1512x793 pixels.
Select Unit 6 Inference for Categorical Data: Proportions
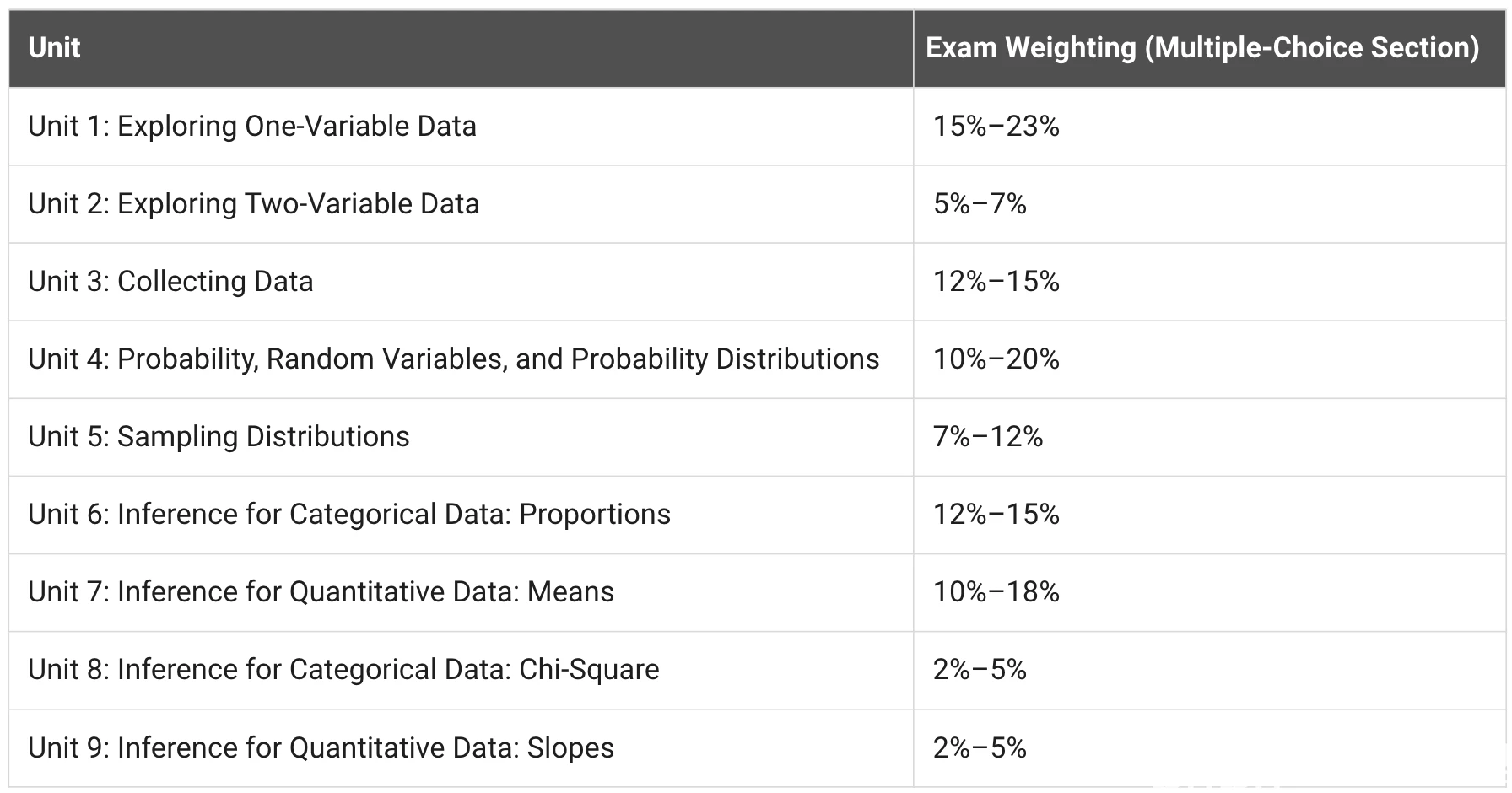pos(349,515)
